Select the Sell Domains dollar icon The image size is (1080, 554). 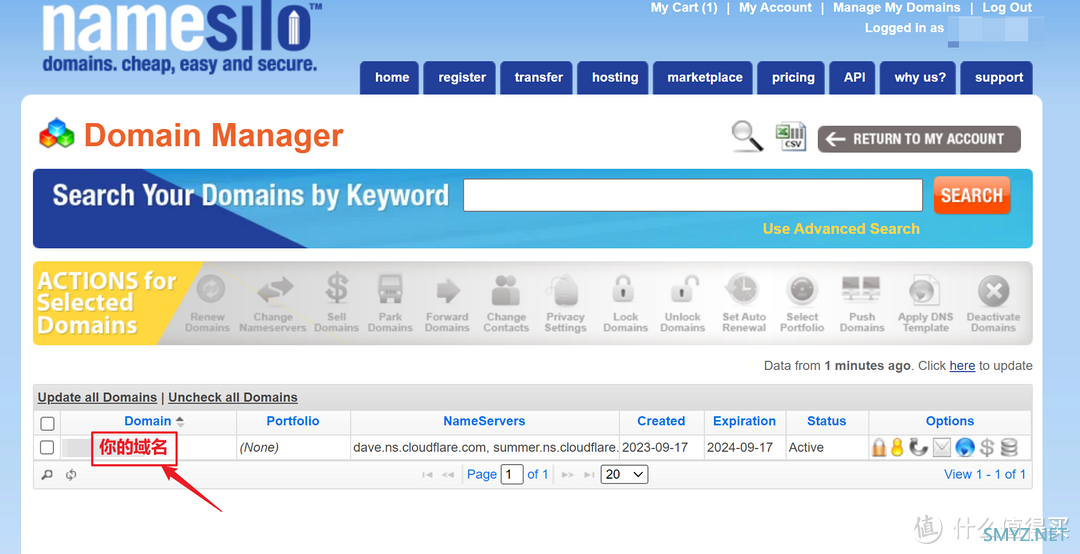tap(337, 288)
